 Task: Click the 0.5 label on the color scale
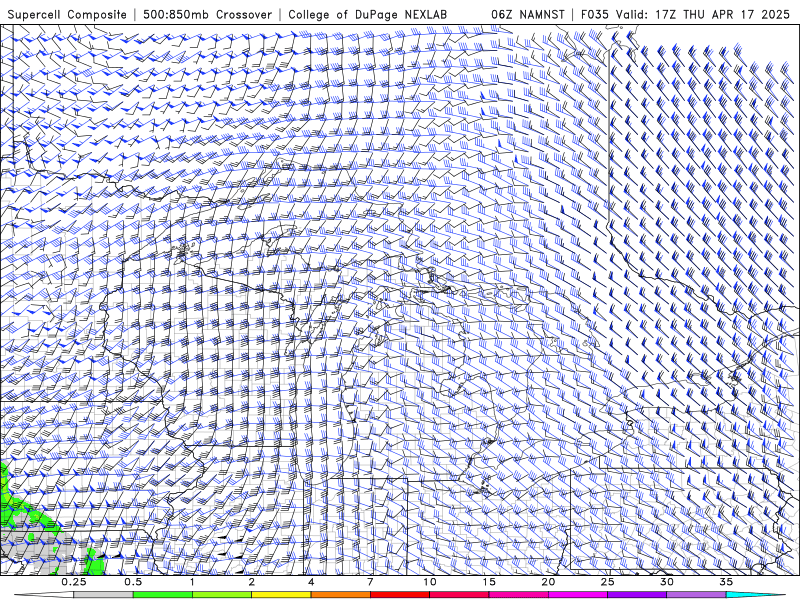pyautogui.click(x=133, y=582)
